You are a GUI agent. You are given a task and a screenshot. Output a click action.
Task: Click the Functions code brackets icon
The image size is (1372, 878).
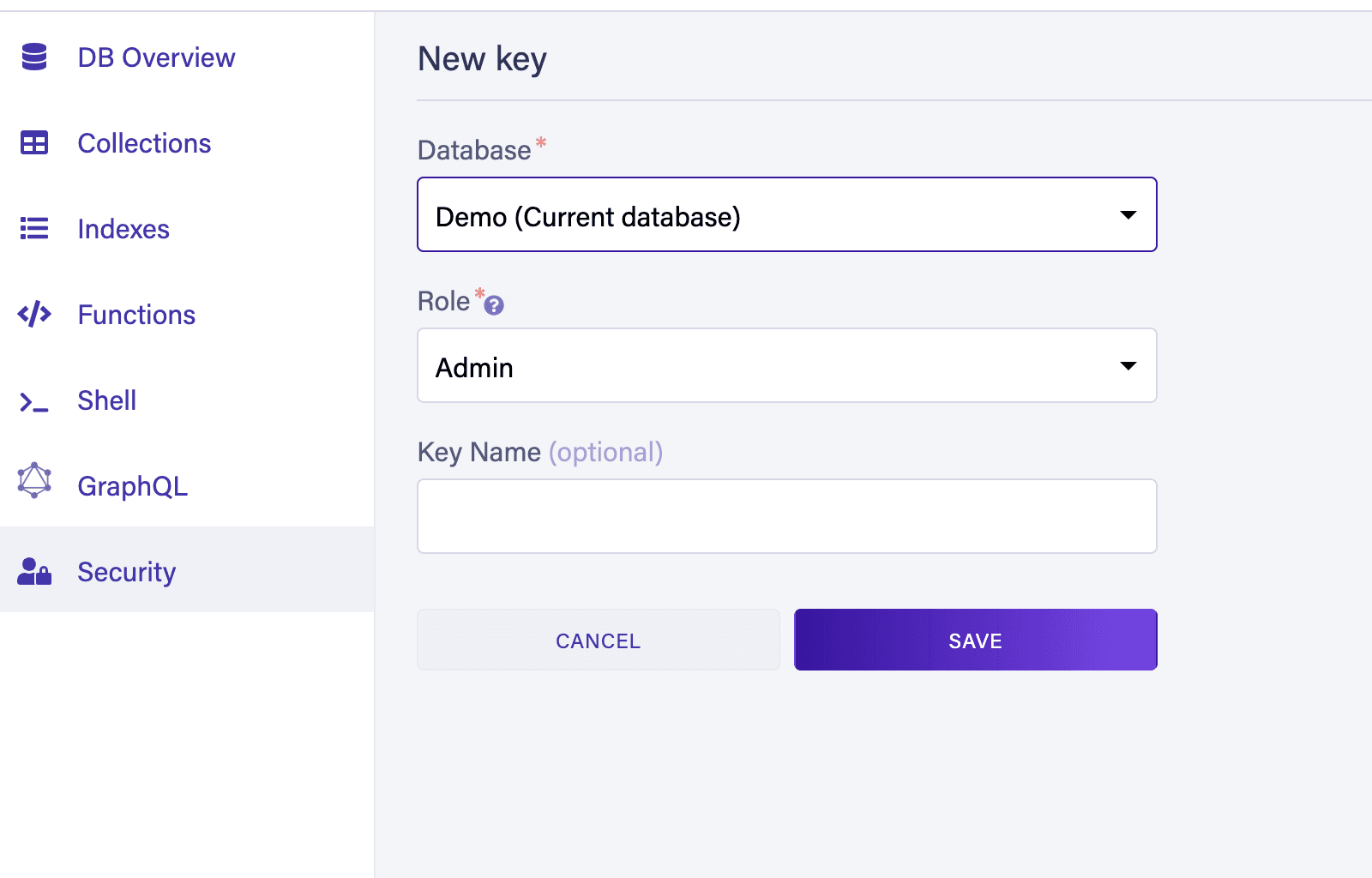34,315
